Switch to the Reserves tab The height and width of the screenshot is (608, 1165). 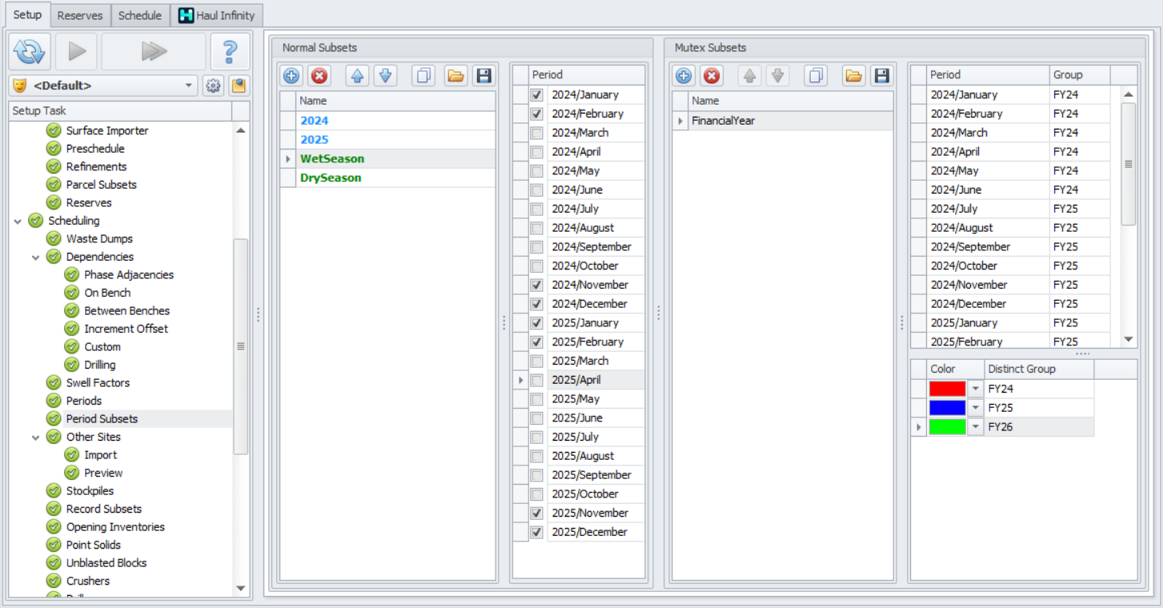coord(80,15)
